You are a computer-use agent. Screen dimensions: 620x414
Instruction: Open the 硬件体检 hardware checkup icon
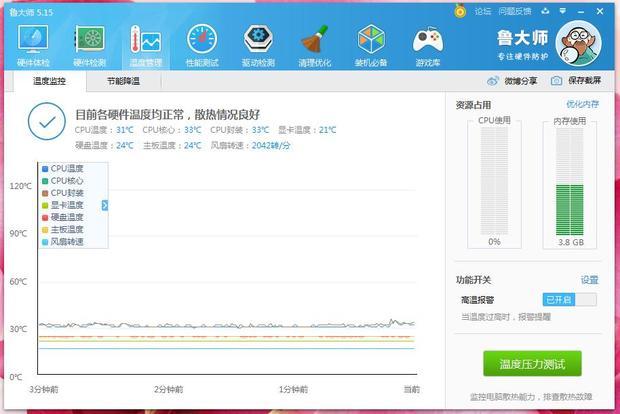pyautogui.click(x=33, y=39)
